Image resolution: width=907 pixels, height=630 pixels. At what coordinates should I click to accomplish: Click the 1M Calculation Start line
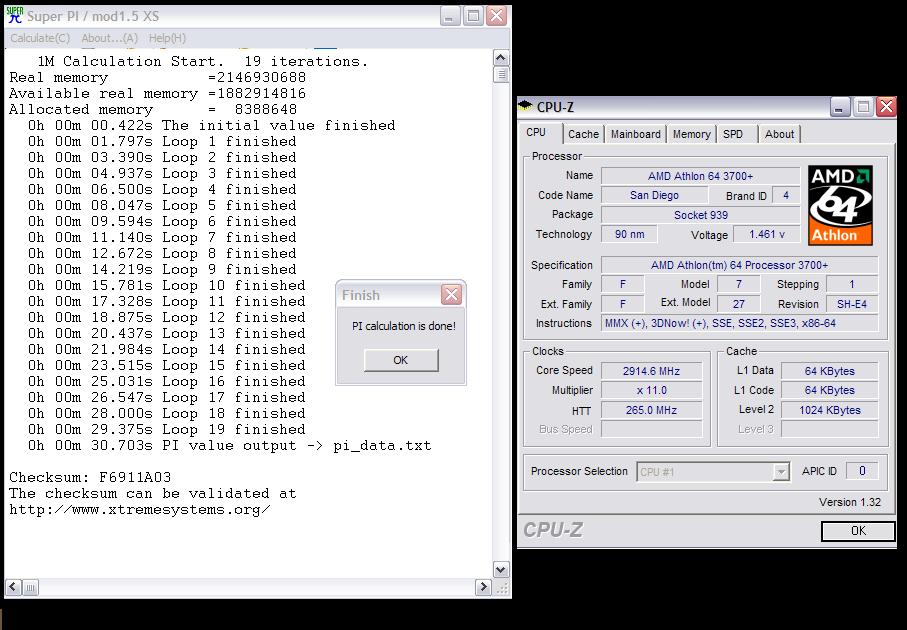point(202,61)
